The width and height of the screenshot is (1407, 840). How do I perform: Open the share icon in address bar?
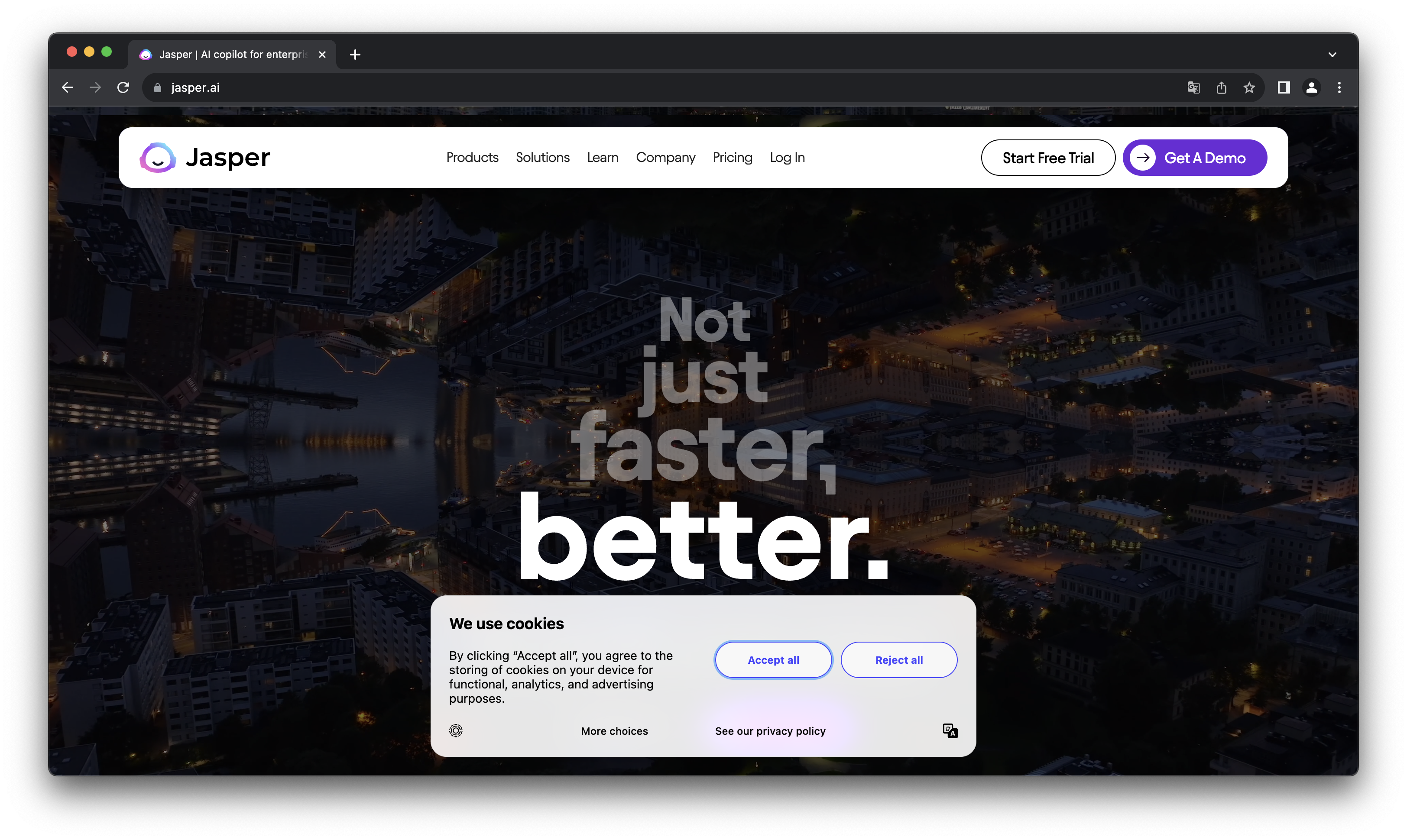[x=1221, y=88]
